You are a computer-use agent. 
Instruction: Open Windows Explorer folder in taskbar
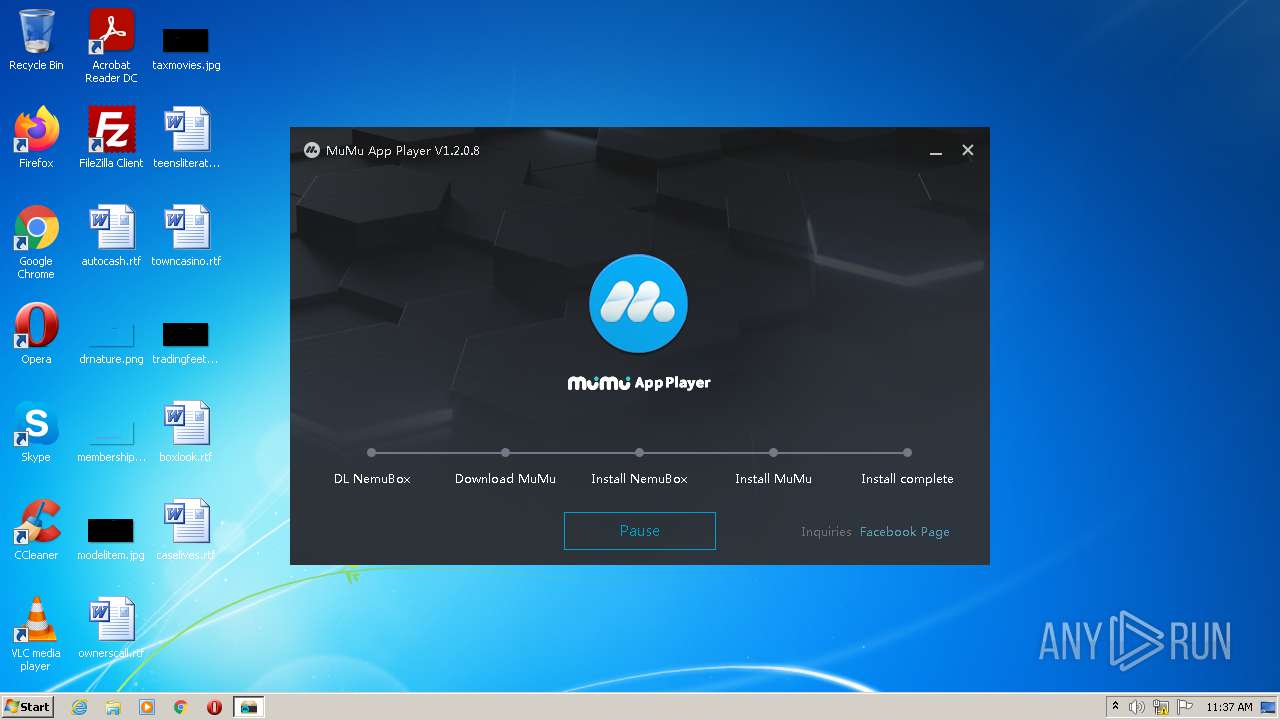[x=113, y=707]
